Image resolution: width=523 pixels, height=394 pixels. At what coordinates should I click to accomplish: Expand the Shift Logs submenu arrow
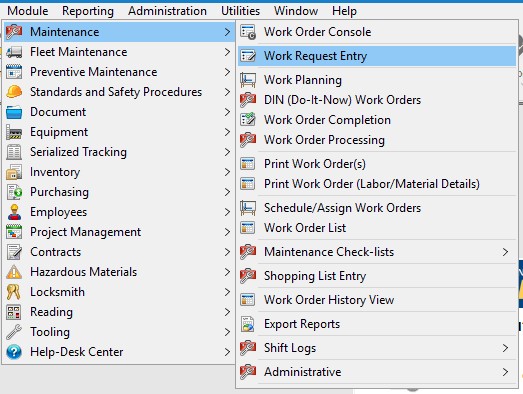505,348
